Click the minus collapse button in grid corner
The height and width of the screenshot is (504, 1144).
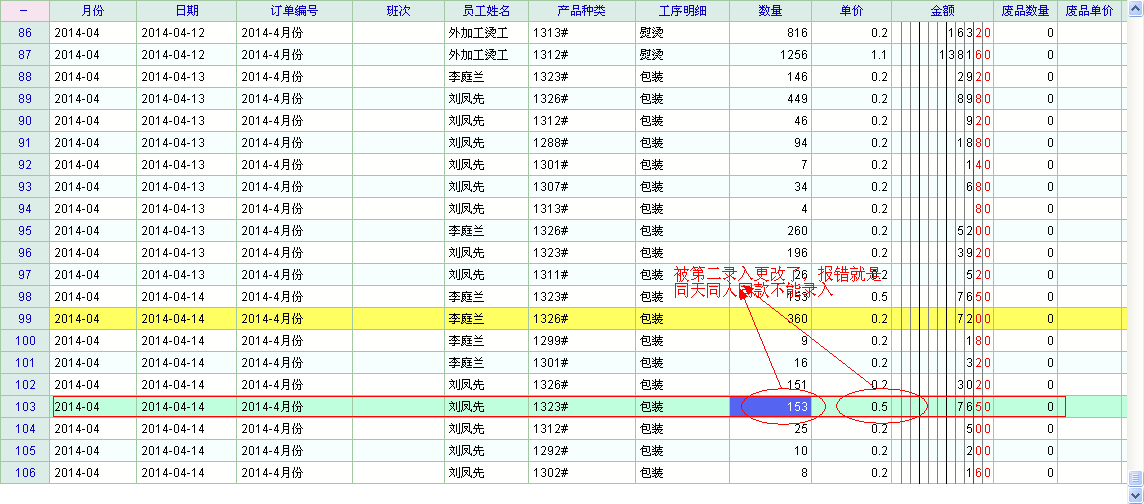tap(24, 10)
